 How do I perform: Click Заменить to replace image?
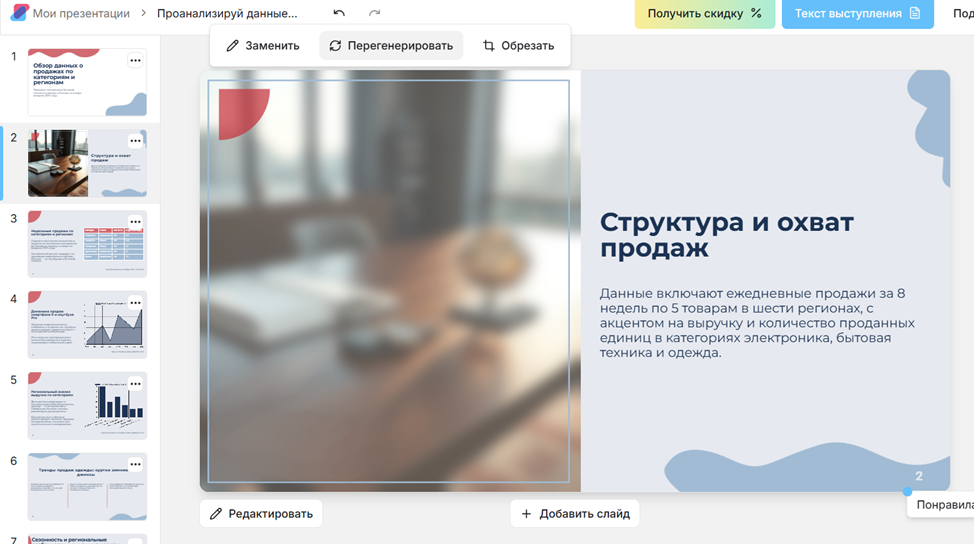pos(263,45)
